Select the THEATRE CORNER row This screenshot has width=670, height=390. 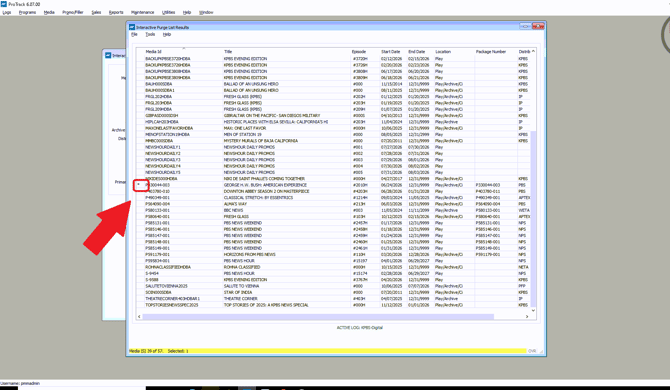pos(333,299)
